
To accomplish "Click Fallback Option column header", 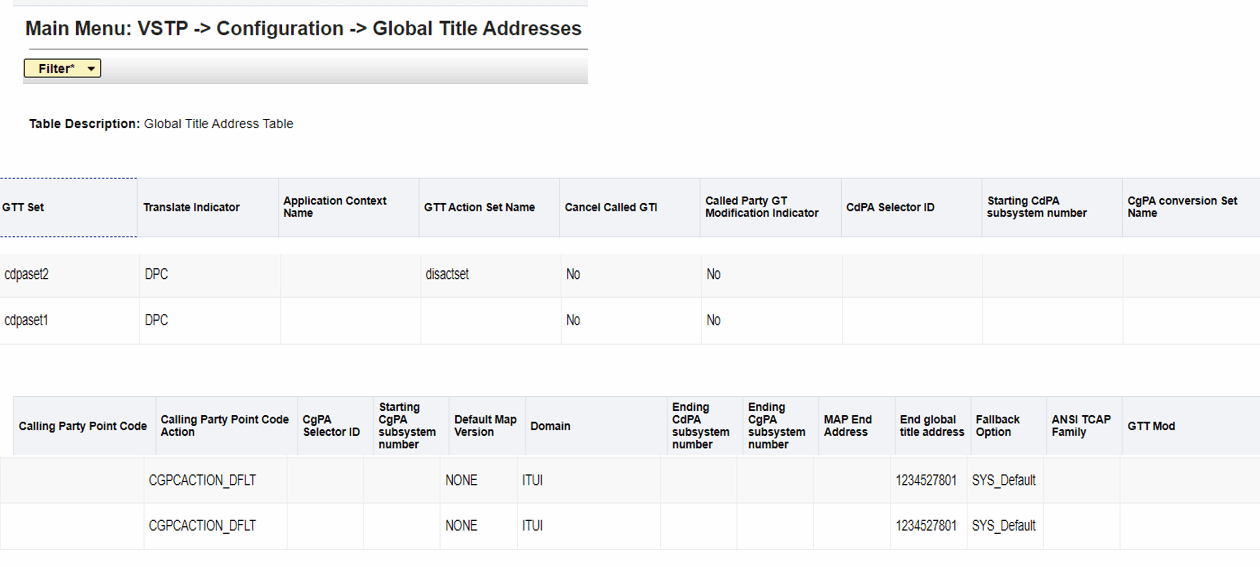I will [1008, 426].
